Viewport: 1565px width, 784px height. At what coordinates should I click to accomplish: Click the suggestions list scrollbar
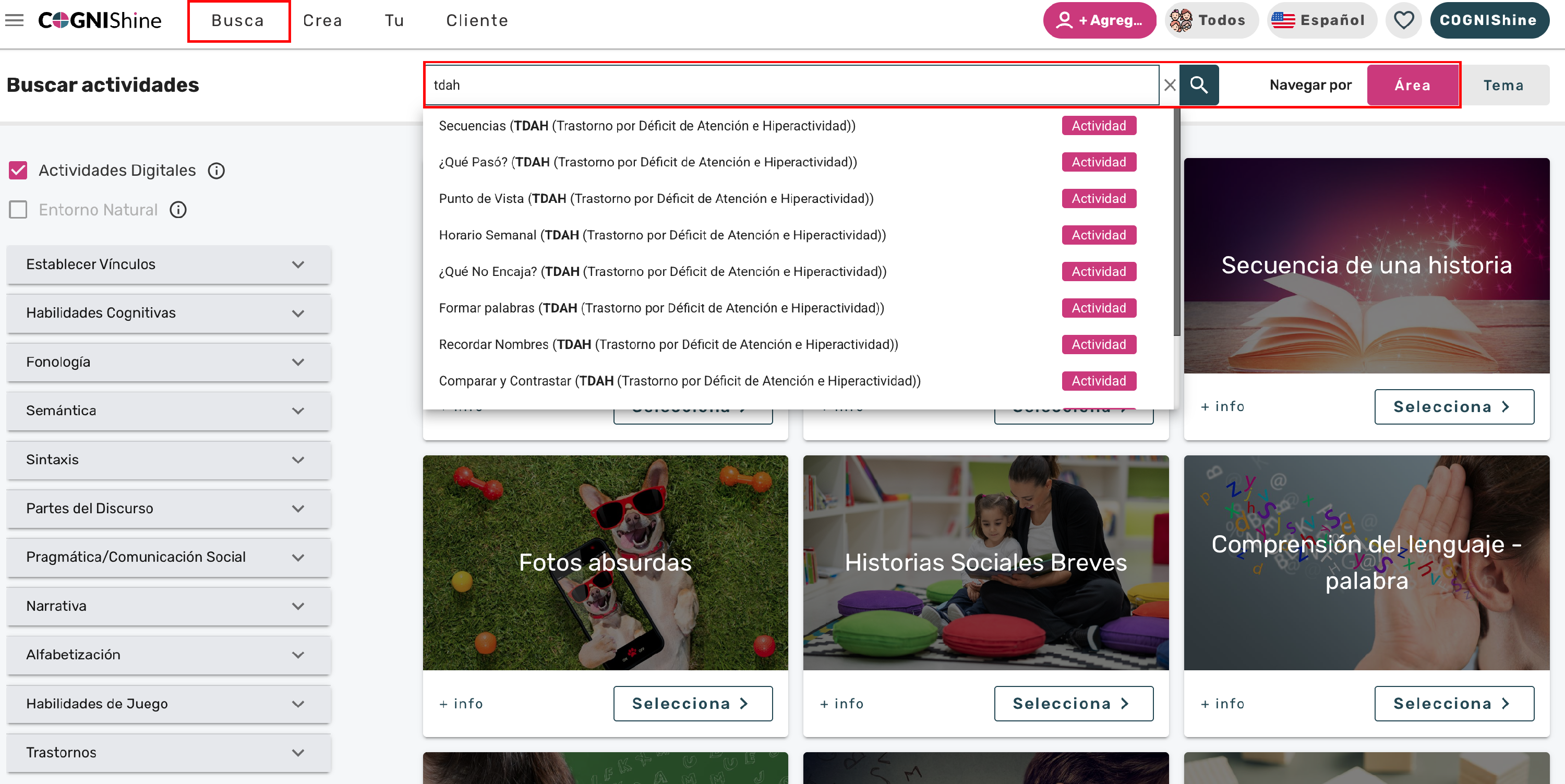click(1177, 222)
